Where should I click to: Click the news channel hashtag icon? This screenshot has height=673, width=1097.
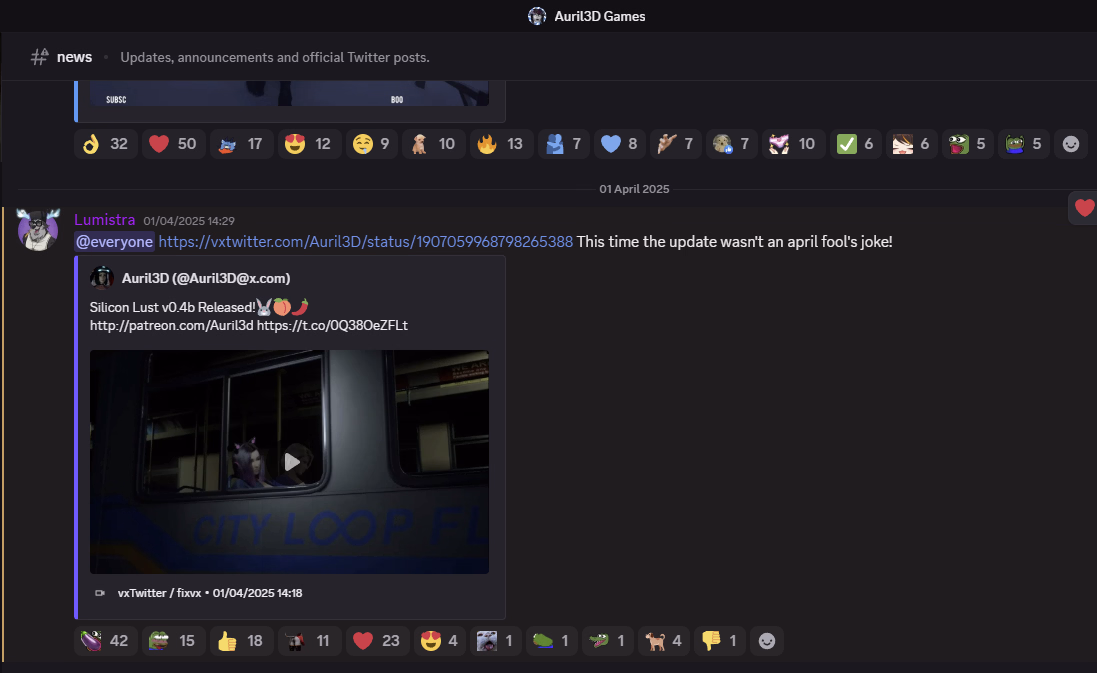[x=40, y=57]
